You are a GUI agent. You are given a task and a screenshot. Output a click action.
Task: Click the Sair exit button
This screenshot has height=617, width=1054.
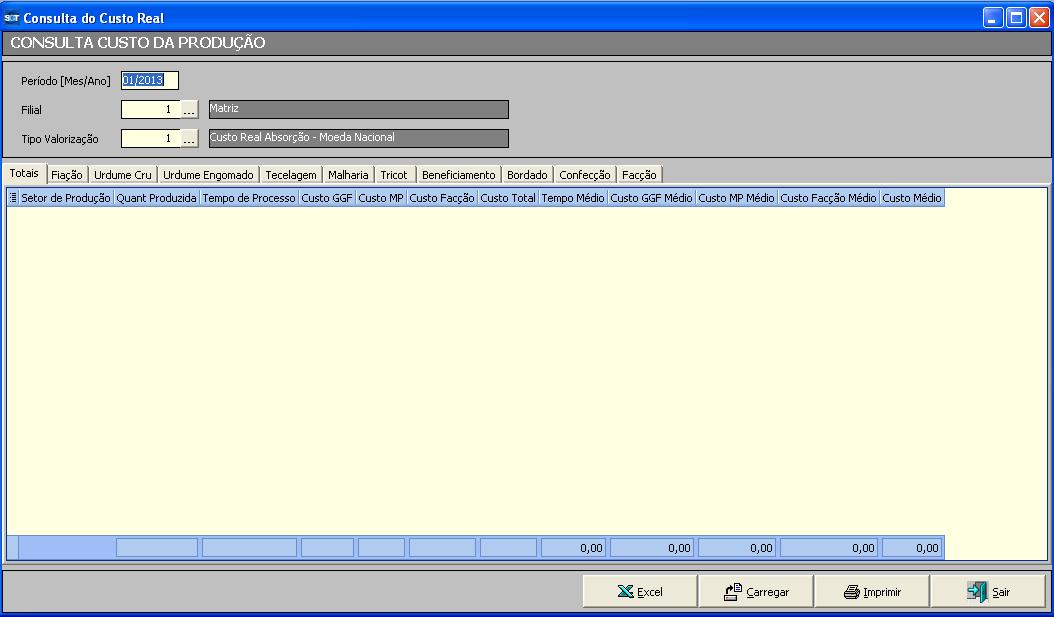tap(988, 592)
